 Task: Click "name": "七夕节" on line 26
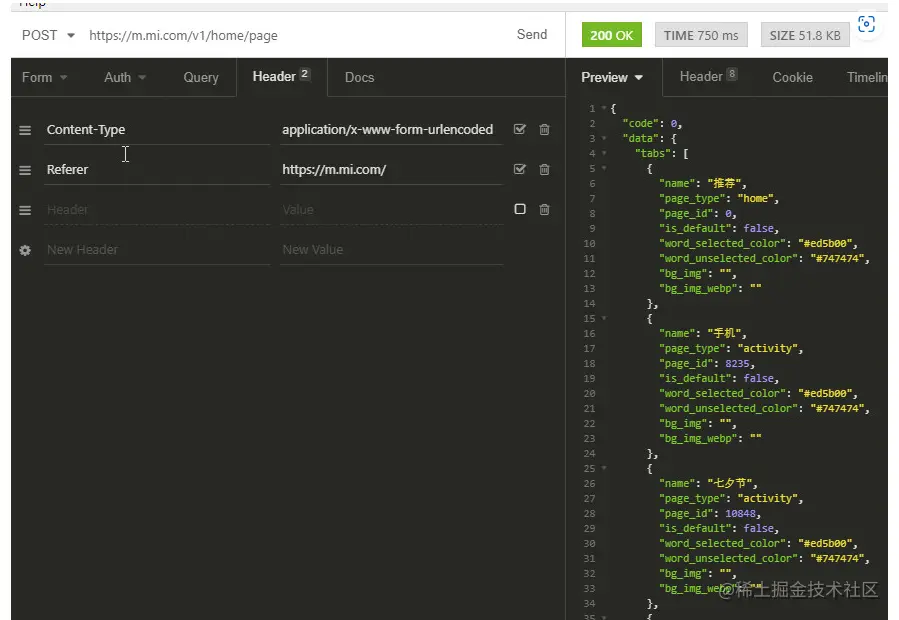[x=708, y=483]
